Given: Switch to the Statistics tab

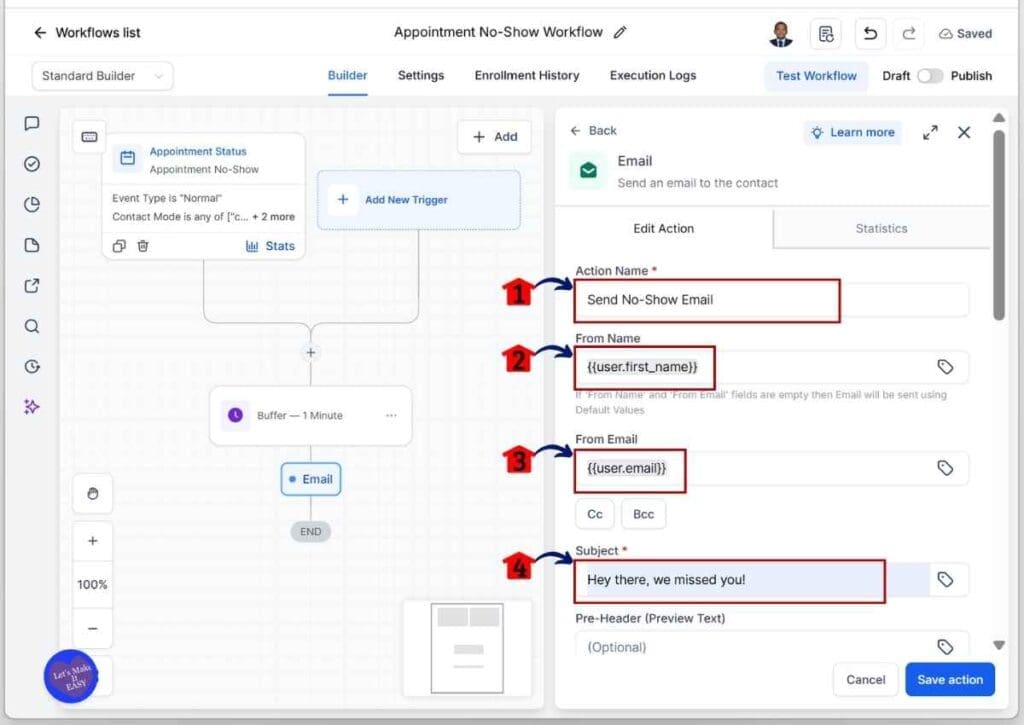Looking at the screenshot, I should tap(881, 229).
